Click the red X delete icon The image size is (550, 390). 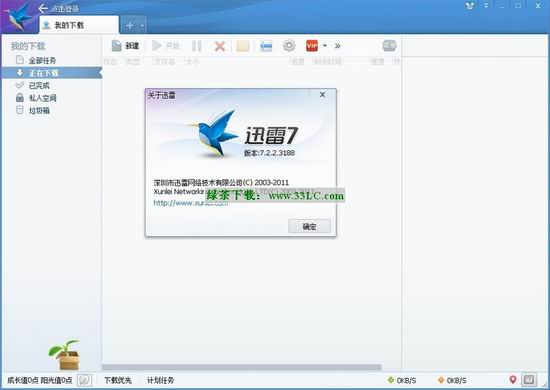coord(220,46)
